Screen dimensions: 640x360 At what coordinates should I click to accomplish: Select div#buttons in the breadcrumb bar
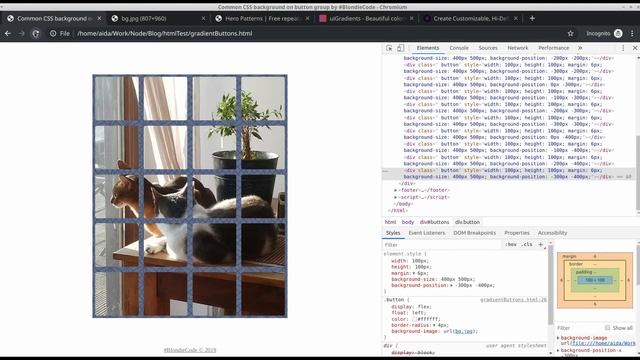(x=434, y=222)
